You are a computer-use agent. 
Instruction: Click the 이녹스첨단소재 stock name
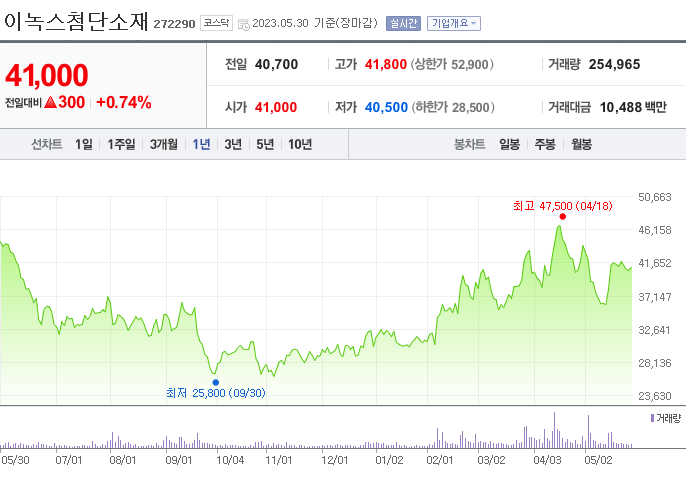[x=76, y=21]
